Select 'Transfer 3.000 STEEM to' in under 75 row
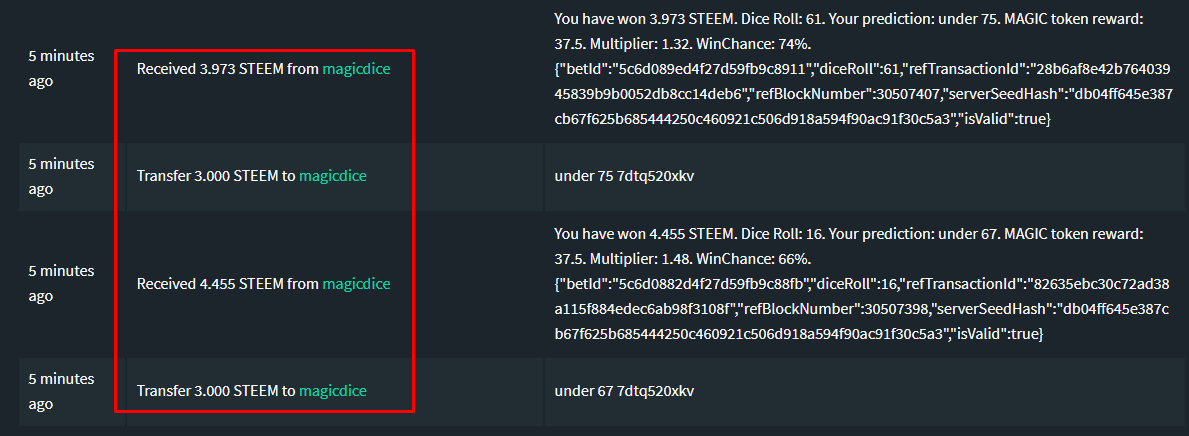1189x436 pixels. pos(216,176)
